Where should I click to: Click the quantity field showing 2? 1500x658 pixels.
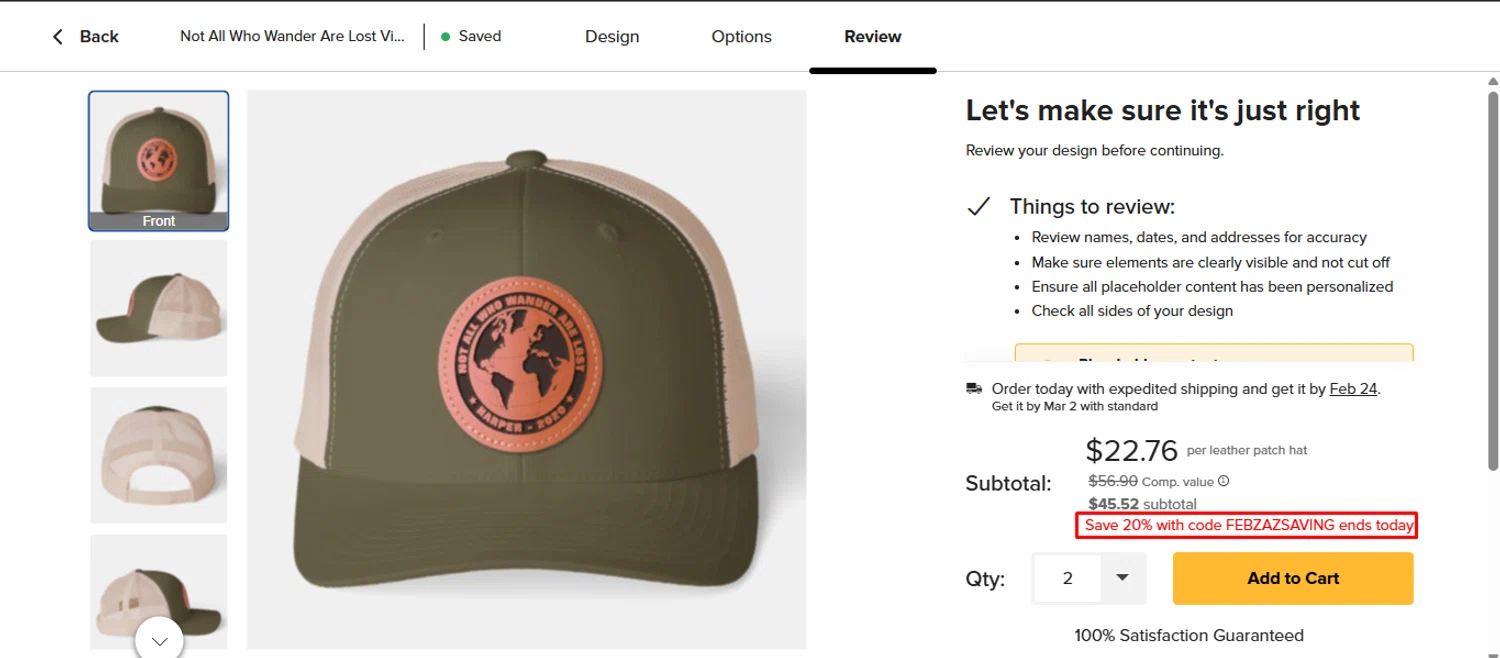[1067, 578]
